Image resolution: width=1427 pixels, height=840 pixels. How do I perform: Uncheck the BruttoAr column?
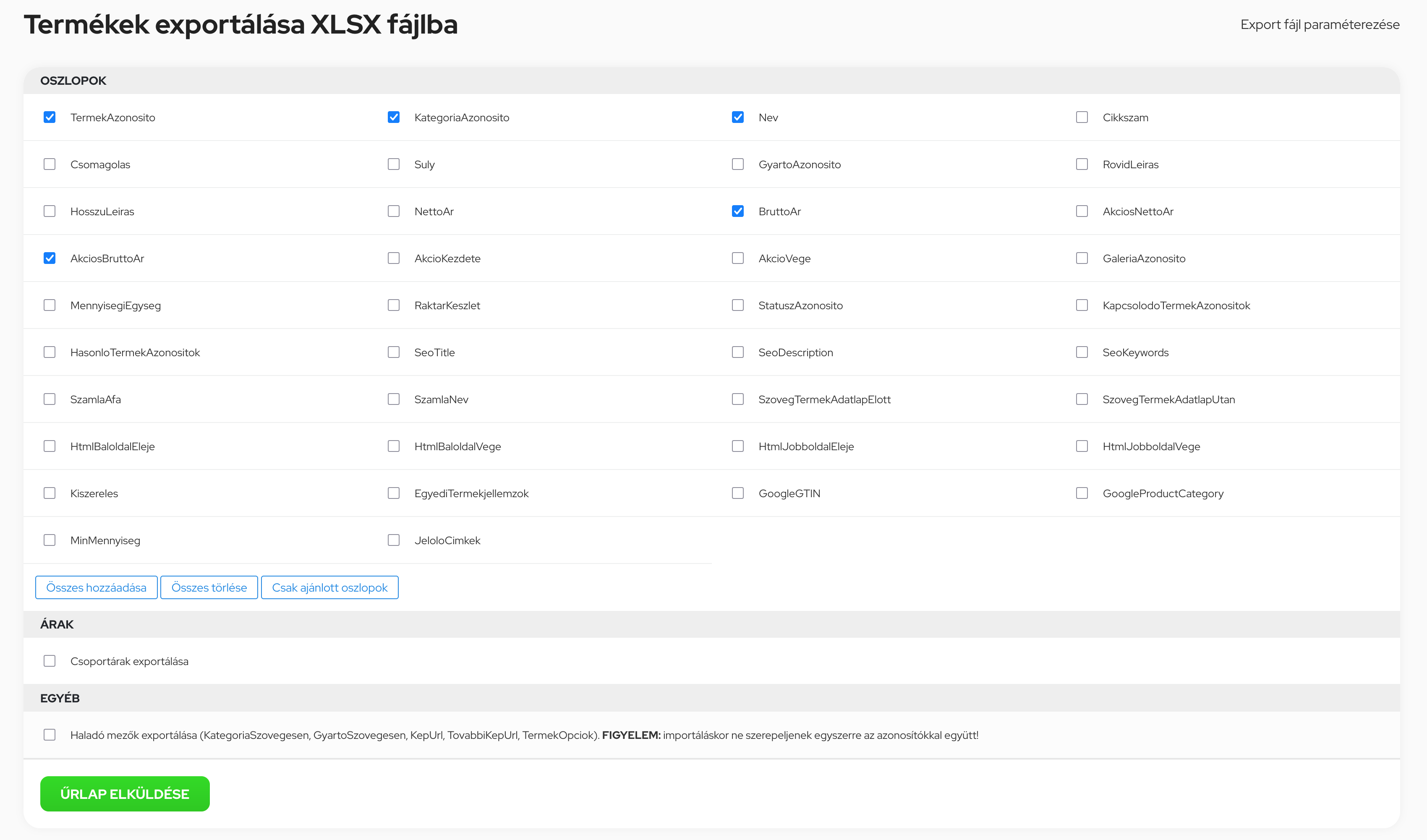click(737, 211)
